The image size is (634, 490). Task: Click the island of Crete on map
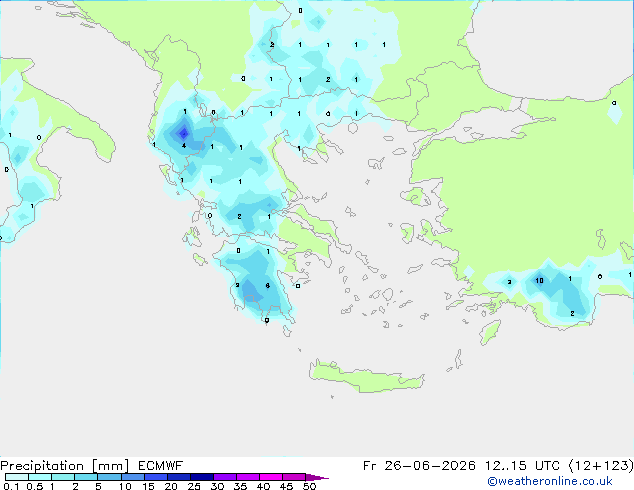[366, 377]
